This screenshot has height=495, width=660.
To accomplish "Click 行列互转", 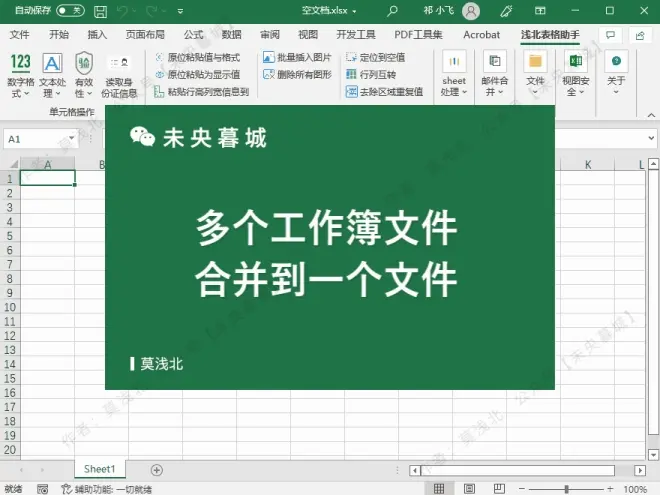I will pos(371,75).
